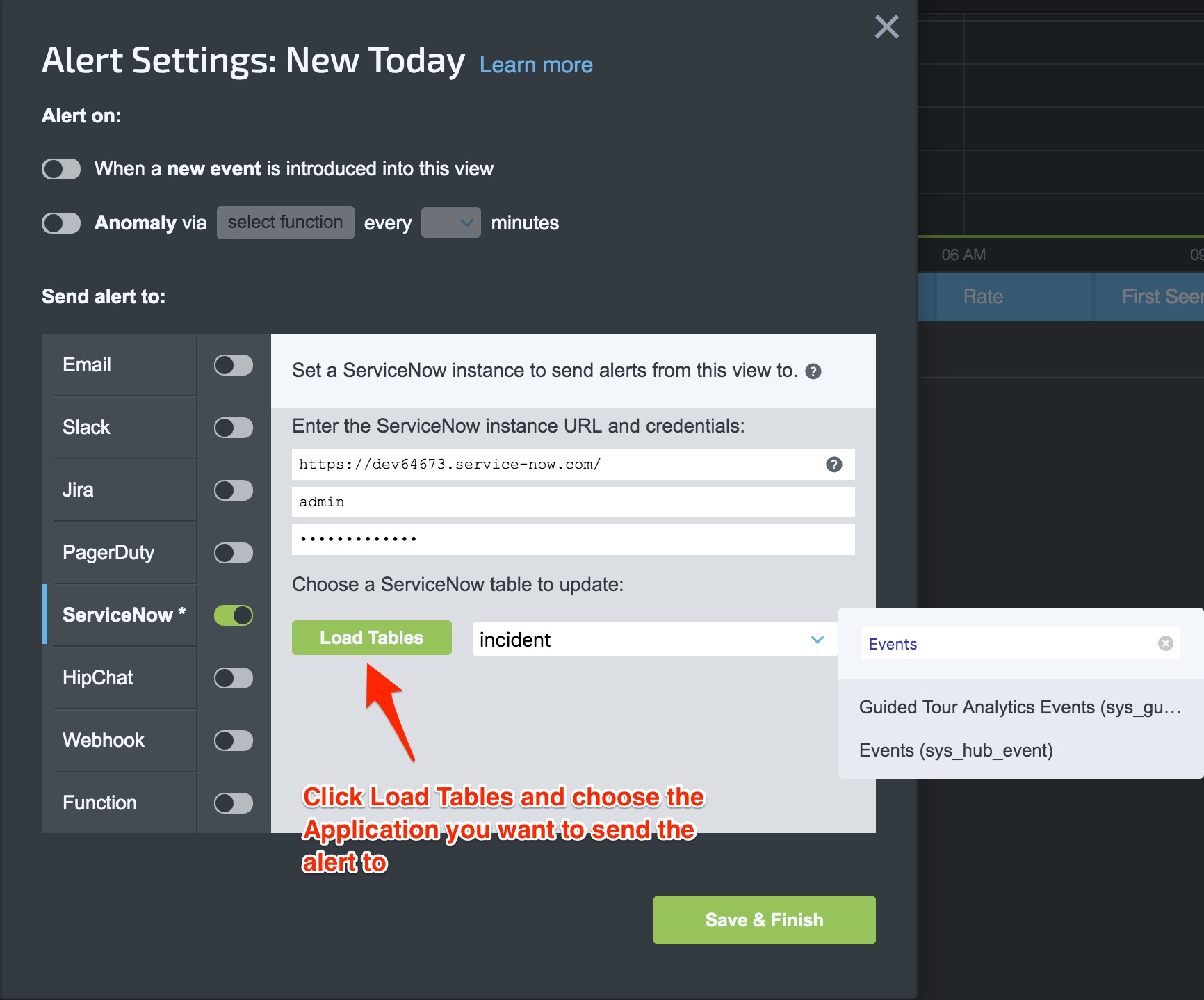Enable the PagerDuty alert toggle
Viewport: 1204px width, 1000px height.
coord(234,553)
